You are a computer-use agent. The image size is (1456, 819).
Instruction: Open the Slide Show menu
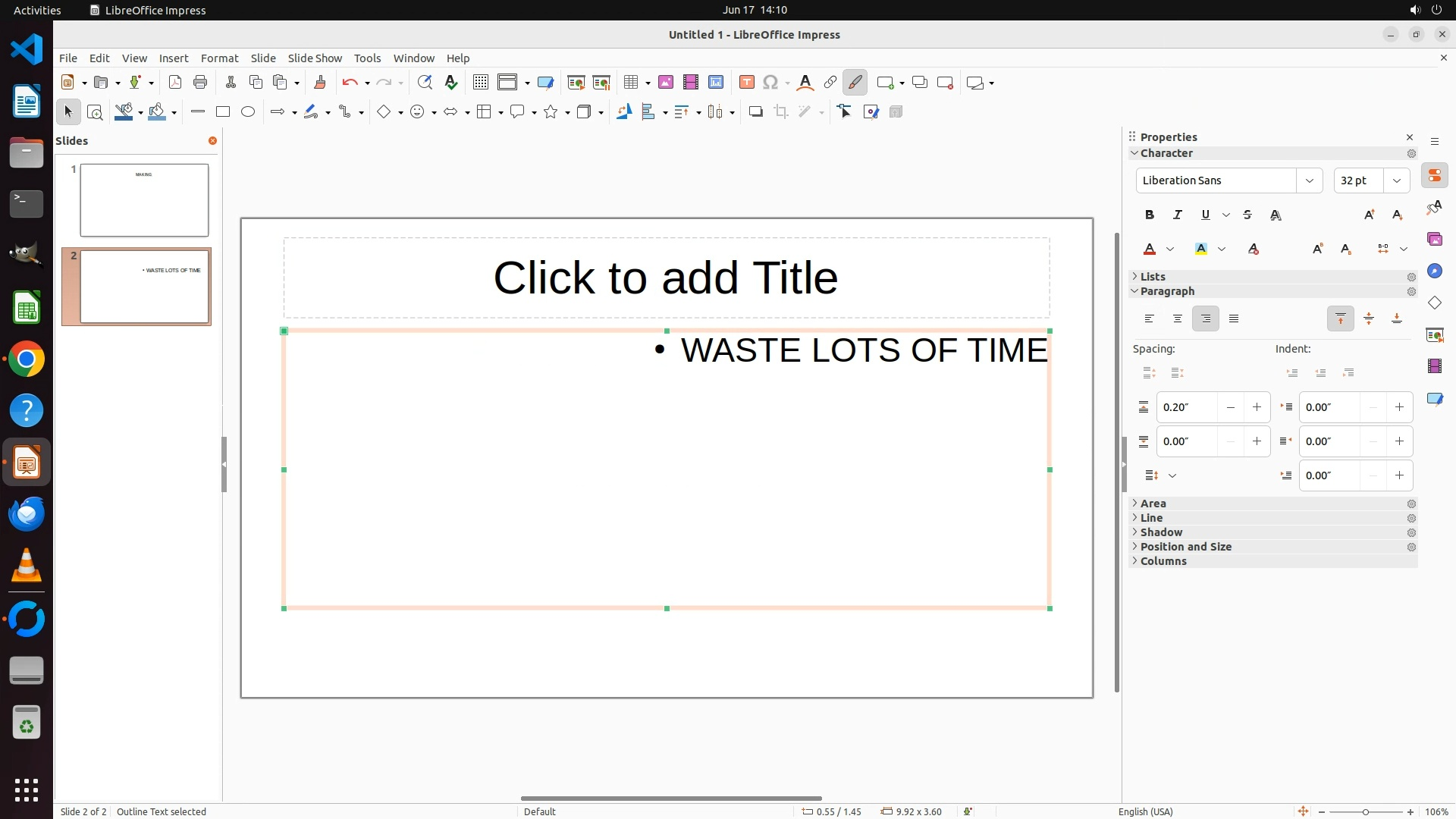click(315, 58)
